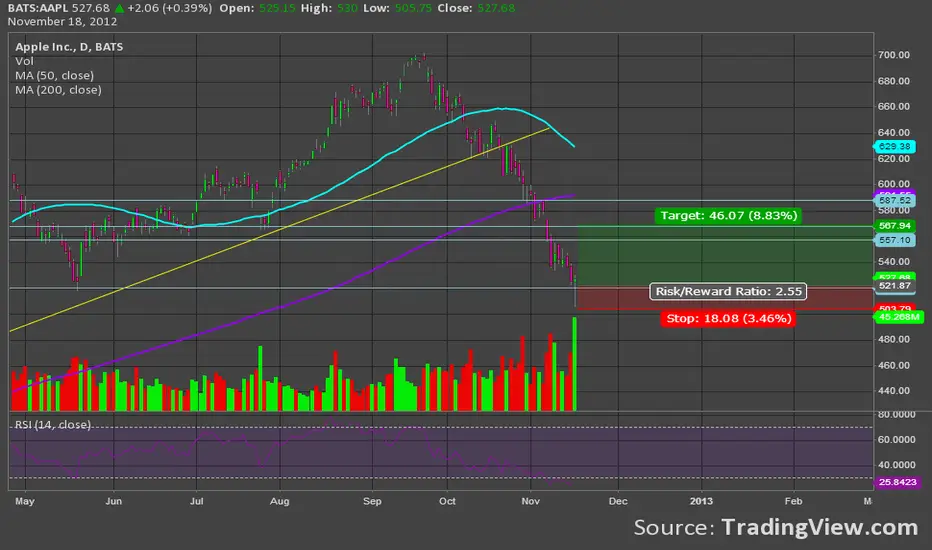
Task: Click Feb on the time axis
Action: pos(793,501)
